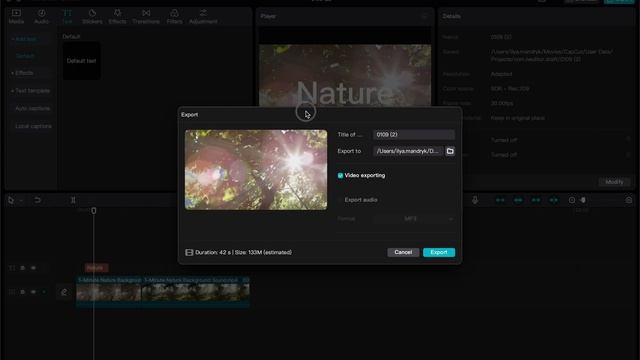Click the Player panel menu icon
The height and width of the screenshot is (360, 640).
coord(424,16)
